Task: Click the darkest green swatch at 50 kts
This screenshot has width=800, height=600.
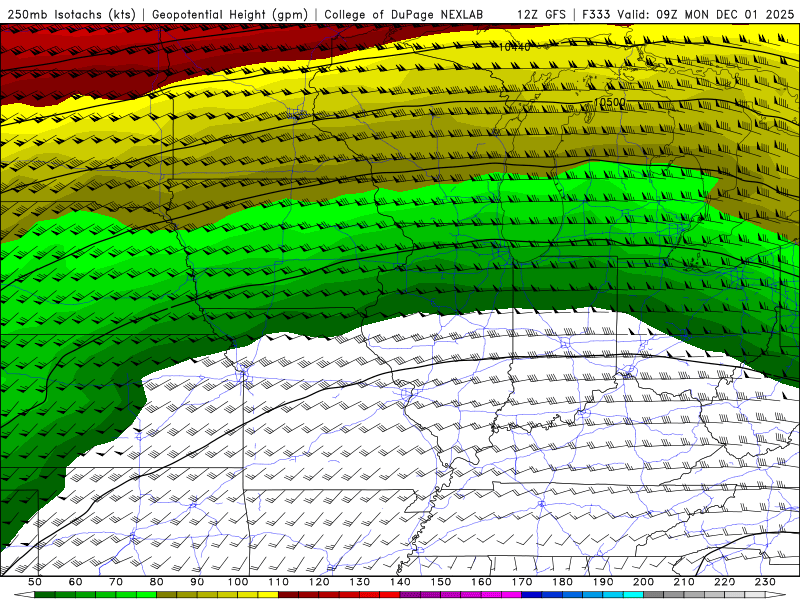Action: point(44,595)
